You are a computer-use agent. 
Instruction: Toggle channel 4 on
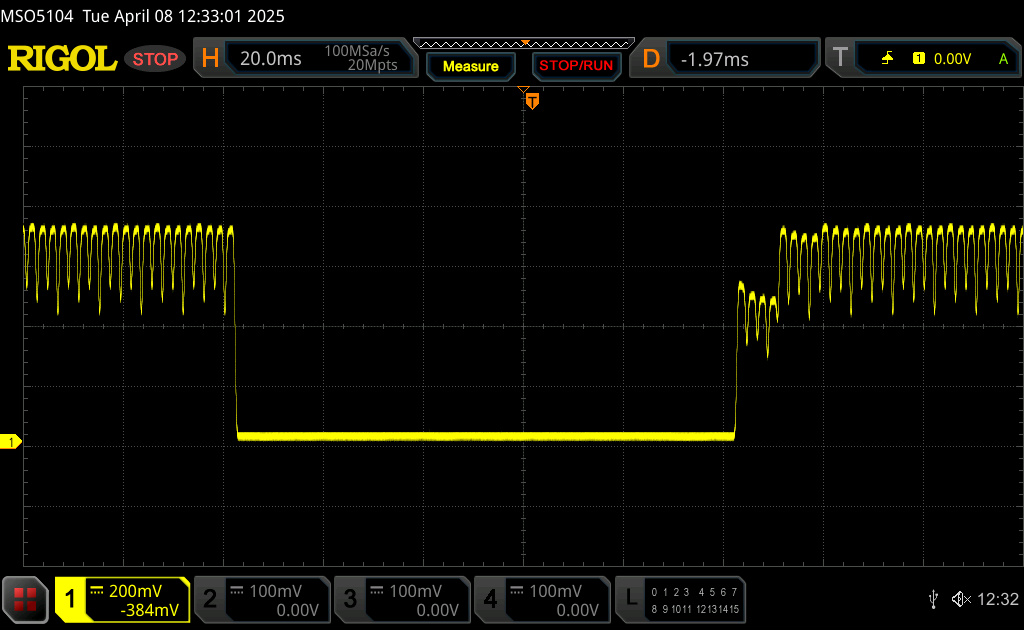tap(540, 599)
